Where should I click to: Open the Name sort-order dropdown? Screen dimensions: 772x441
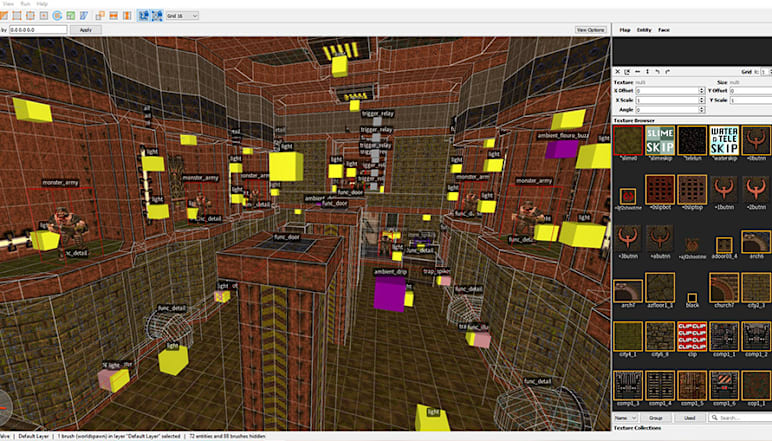625,418
